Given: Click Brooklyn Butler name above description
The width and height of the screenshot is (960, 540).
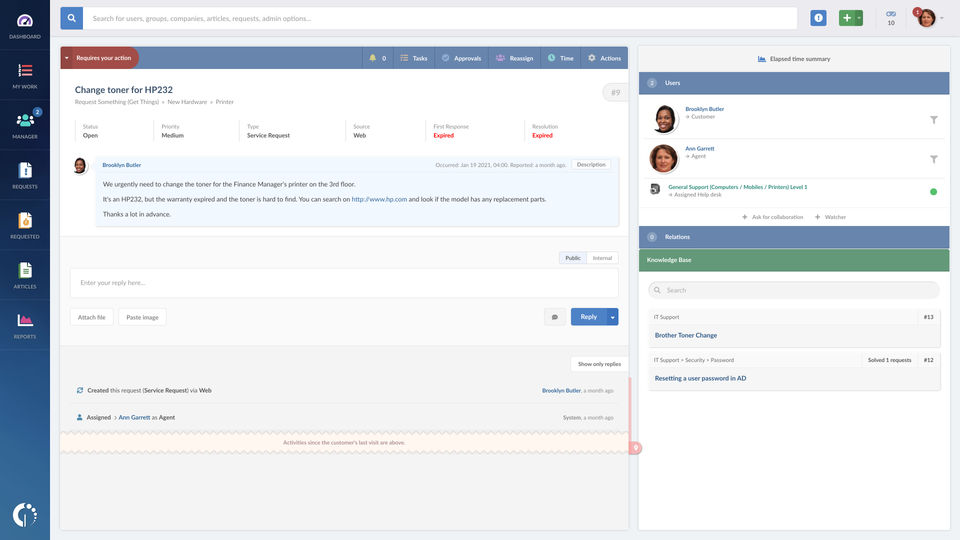Looking at the screenshot, I should tap(122, 165).
